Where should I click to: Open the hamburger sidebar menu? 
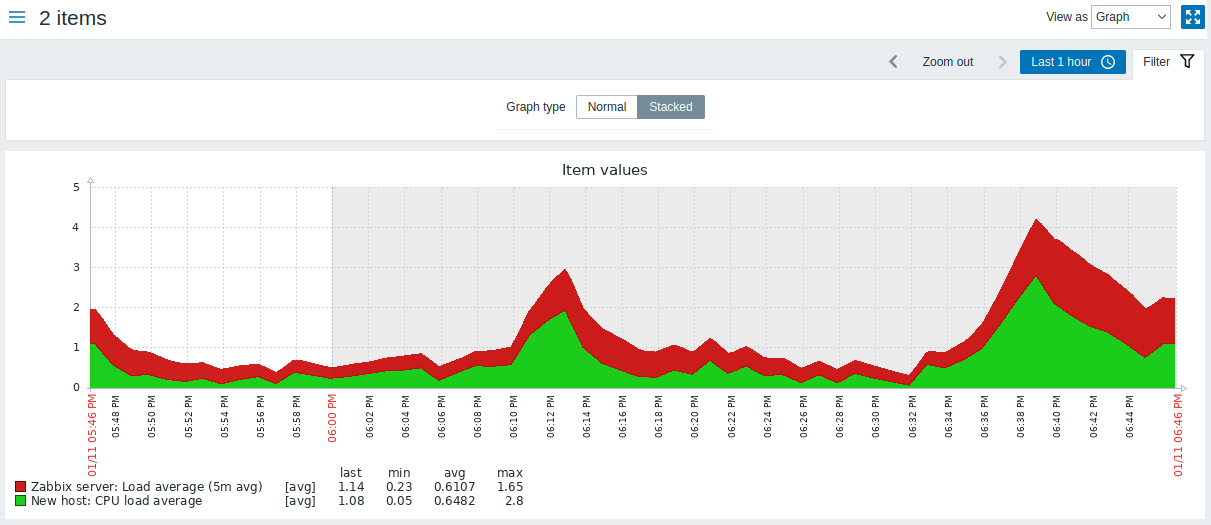[17, 18]
